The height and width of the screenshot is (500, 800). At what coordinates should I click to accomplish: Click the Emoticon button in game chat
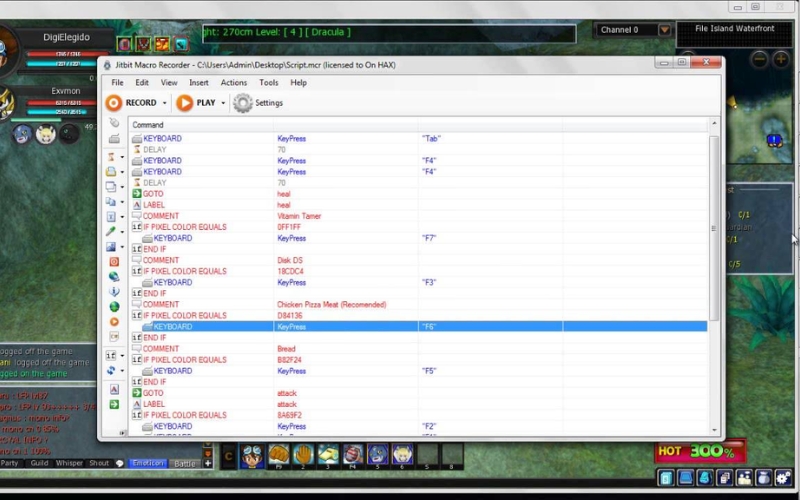pyautogui.click(x=147, y=463)
